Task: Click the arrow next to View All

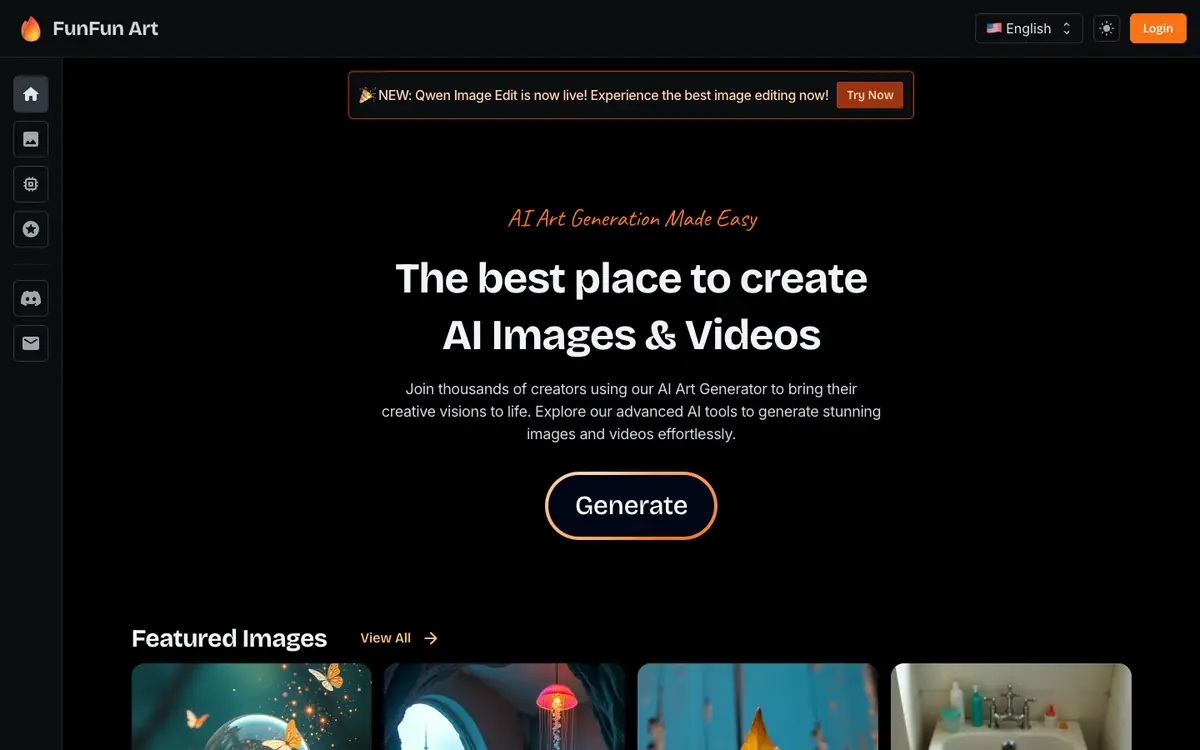Action: coord(431,638)
